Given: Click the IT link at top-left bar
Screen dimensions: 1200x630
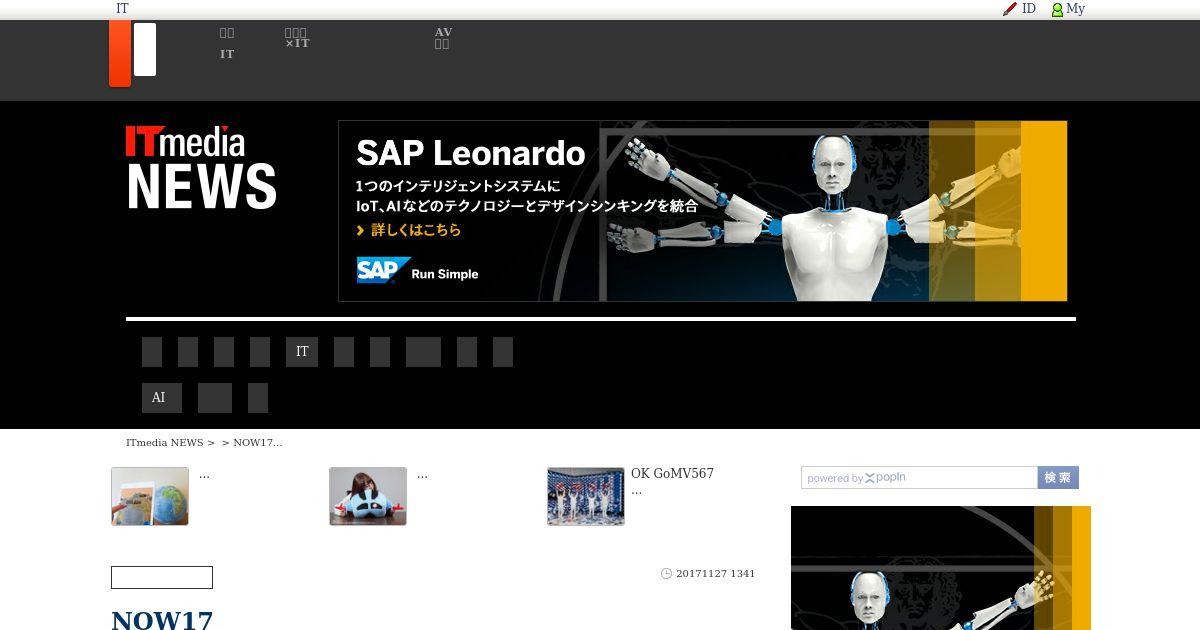Looking at the screenshot, I should tap(122, 9).
